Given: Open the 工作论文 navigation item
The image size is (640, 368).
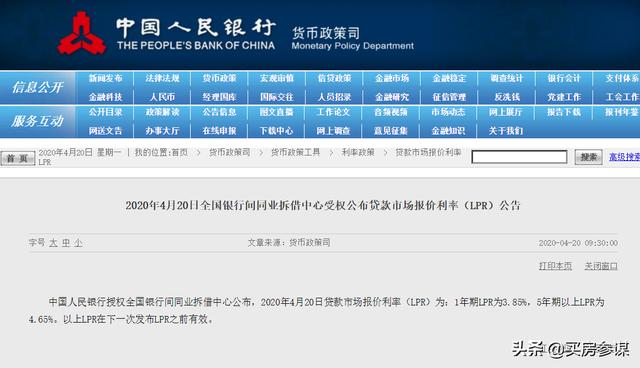Looking at the screenshot, I should (333, 112).
